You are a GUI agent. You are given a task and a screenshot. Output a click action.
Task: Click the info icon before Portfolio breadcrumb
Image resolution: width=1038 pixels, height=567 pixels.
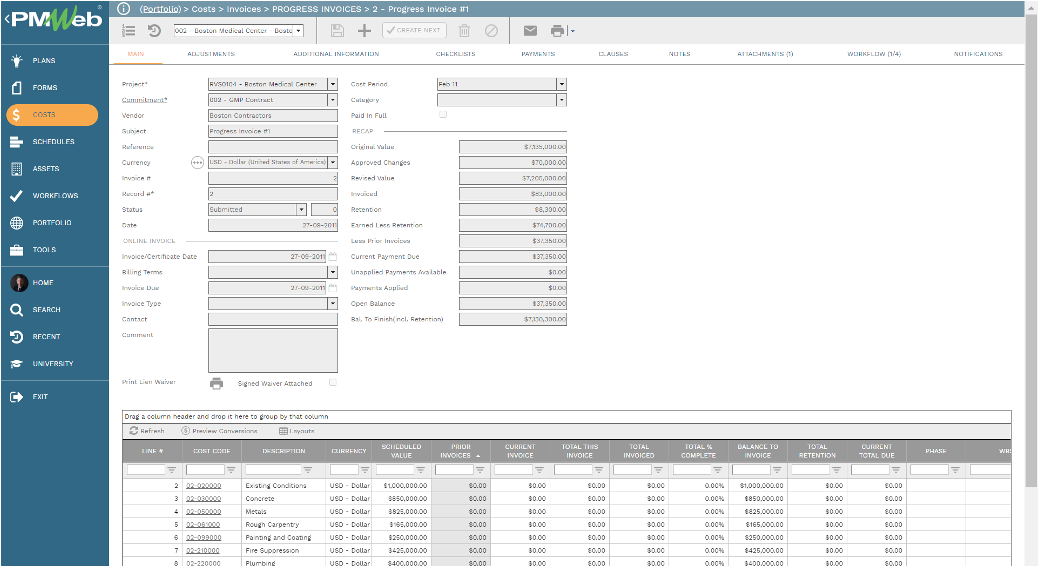pos(123,9)
